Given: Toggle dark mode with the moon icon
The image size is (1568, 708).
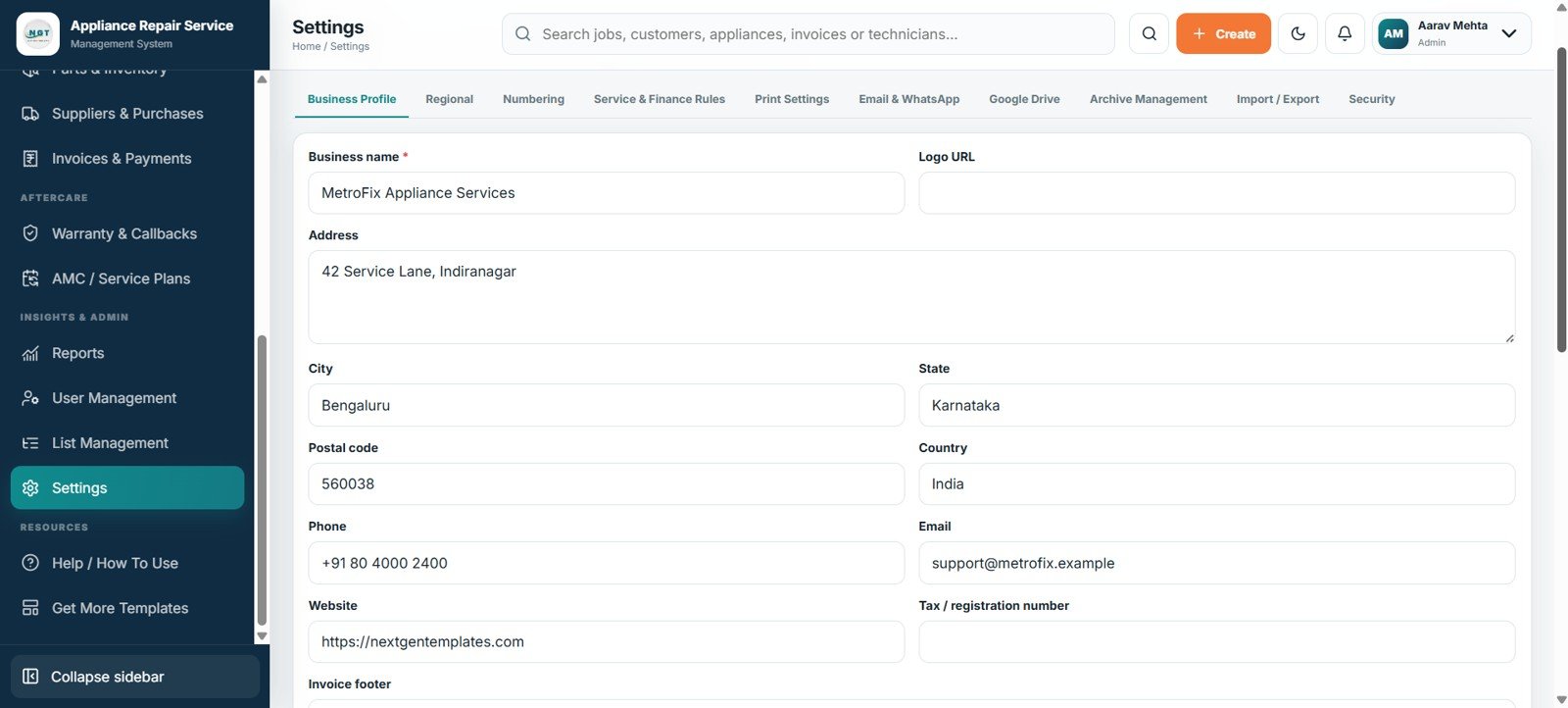Looking at the screenshot, I should [1298, 33].
